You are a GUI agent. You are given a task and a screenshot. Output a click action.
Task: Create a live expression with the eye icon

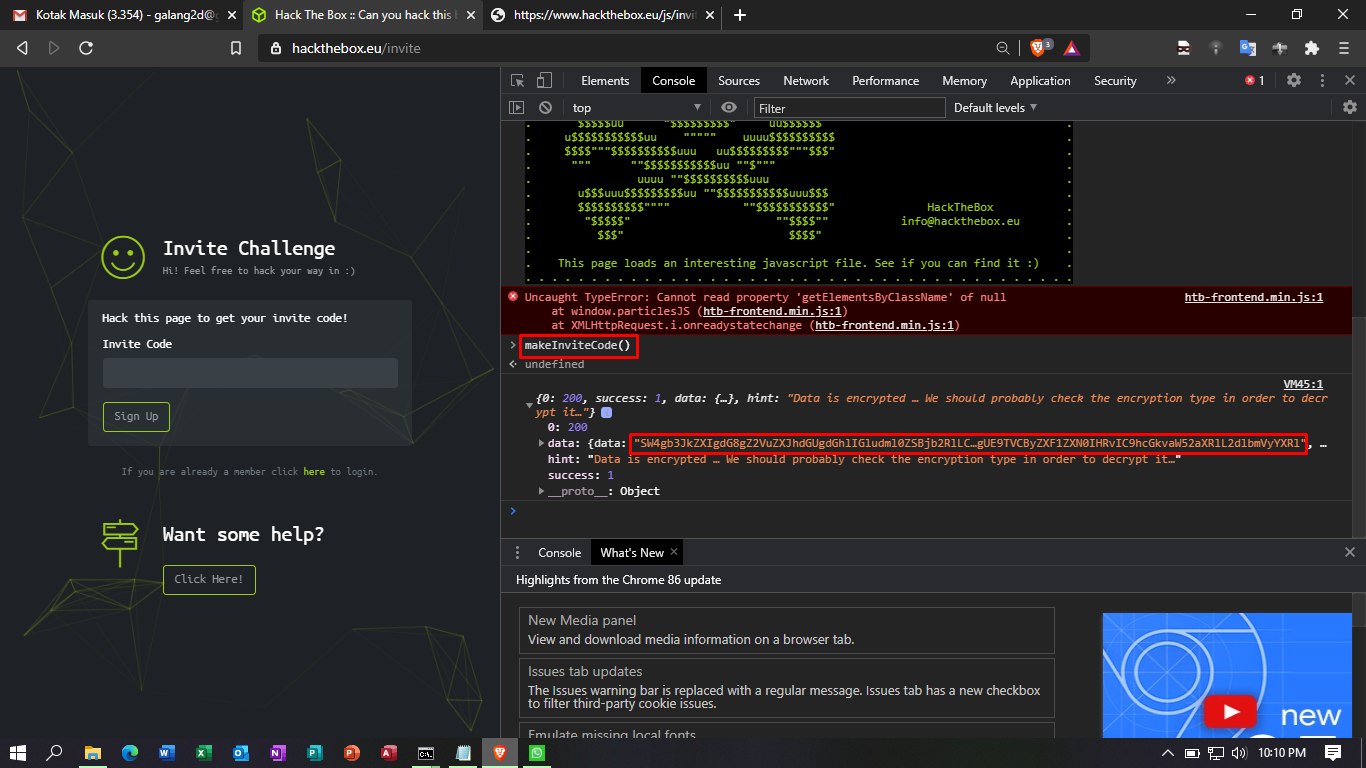[x=729, y=107]
